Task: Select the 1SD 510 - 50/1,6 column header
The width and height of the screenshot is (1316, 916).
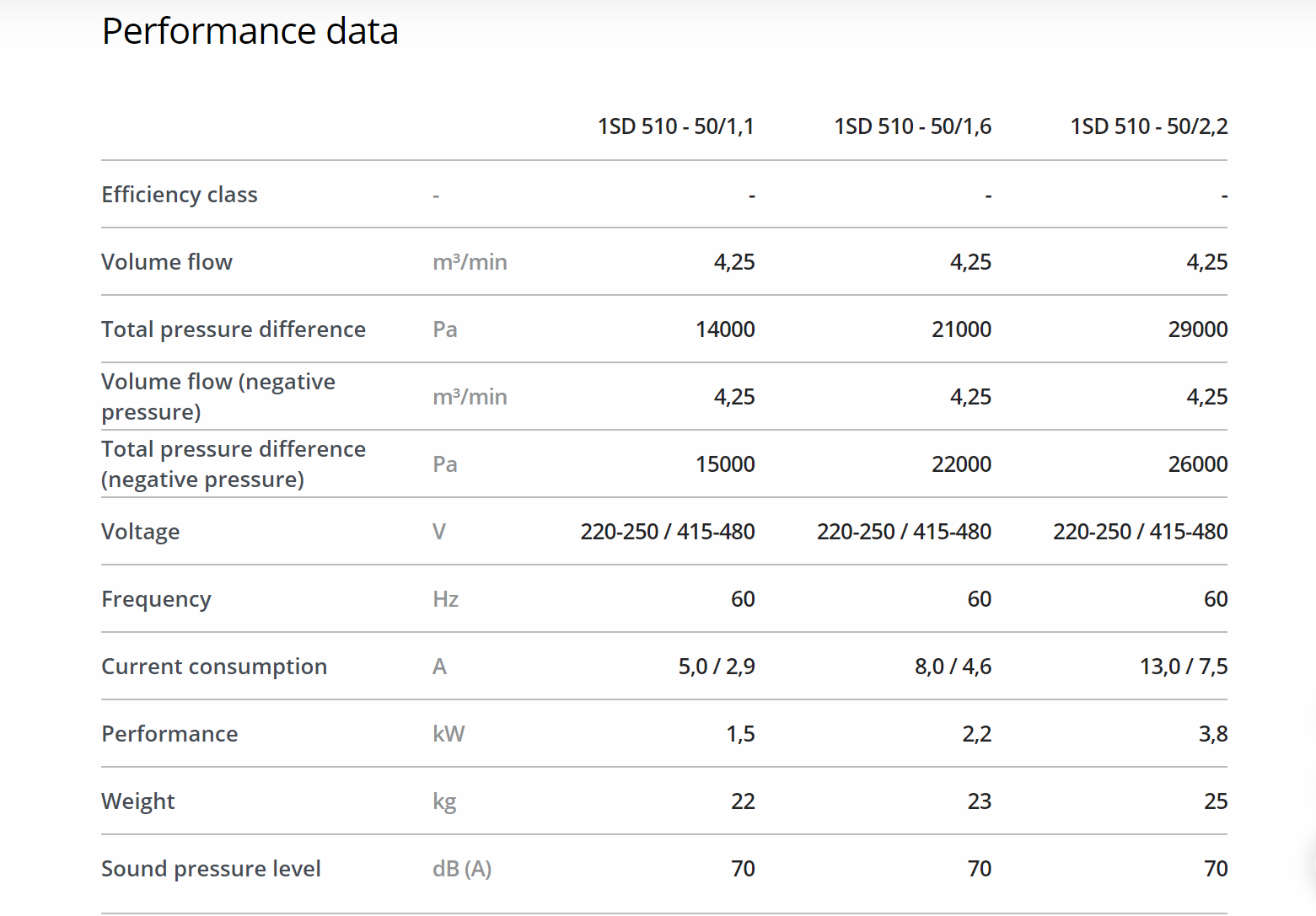Action: tap(912, 126)
